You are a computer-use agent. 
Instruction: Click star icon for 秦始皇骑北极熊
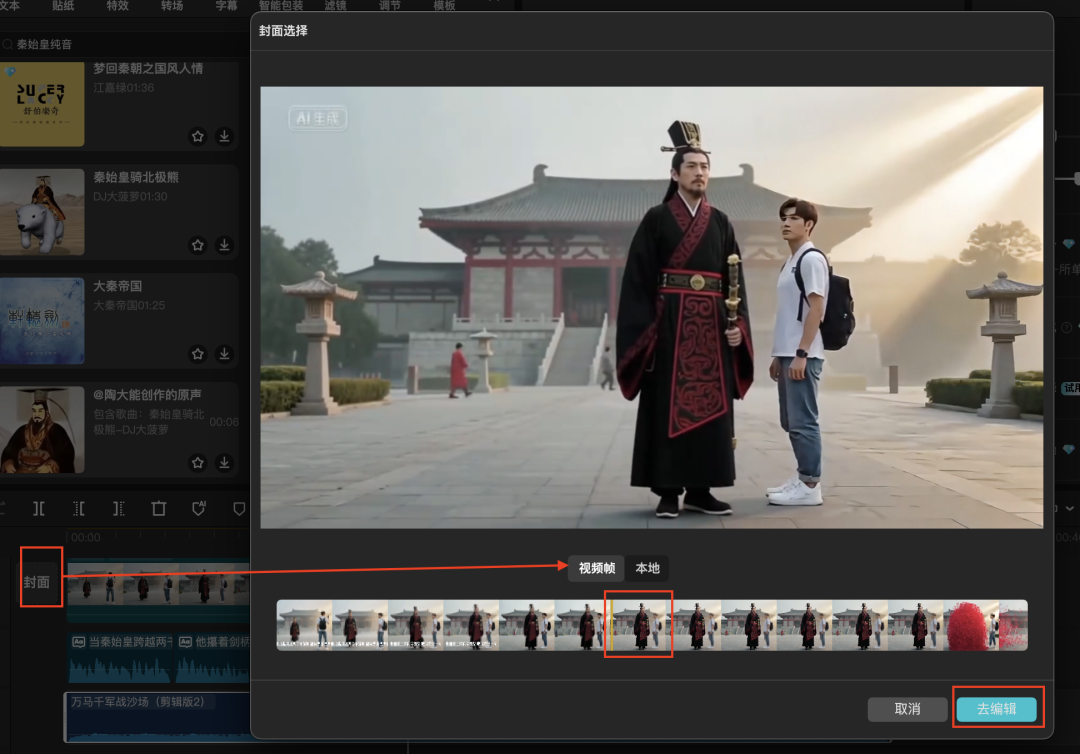click(x=198, y=245)
